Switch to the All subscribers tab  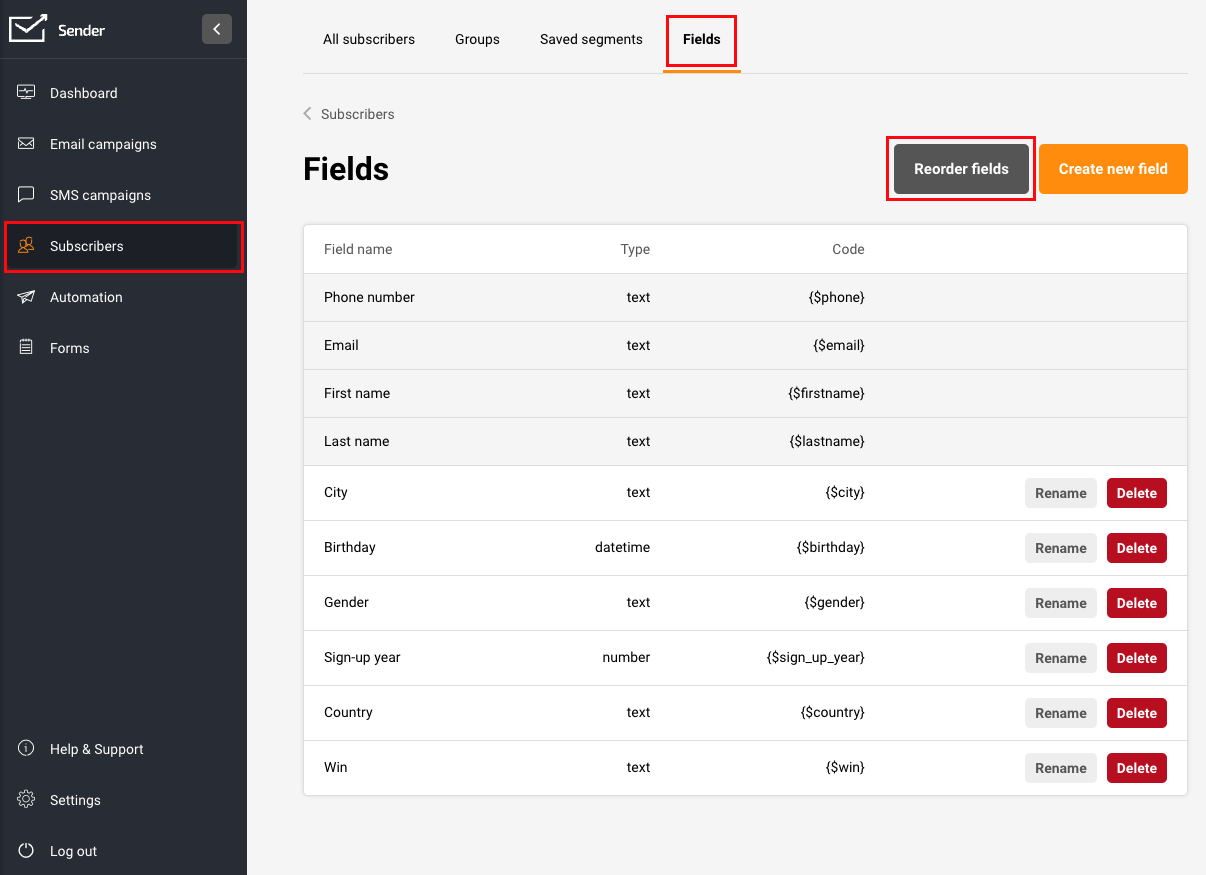369,39
